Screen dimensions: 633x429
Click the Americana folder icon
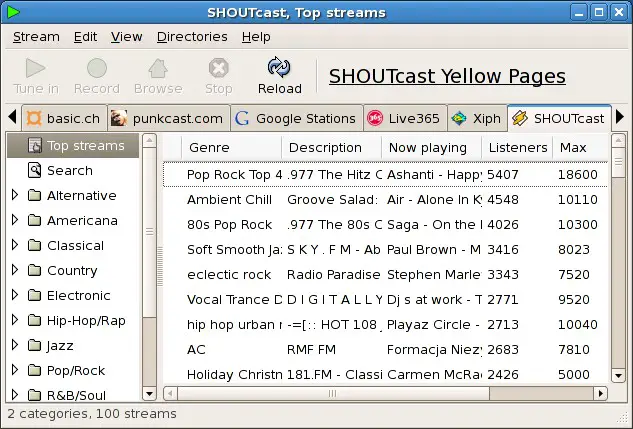(x=35, y=221)
